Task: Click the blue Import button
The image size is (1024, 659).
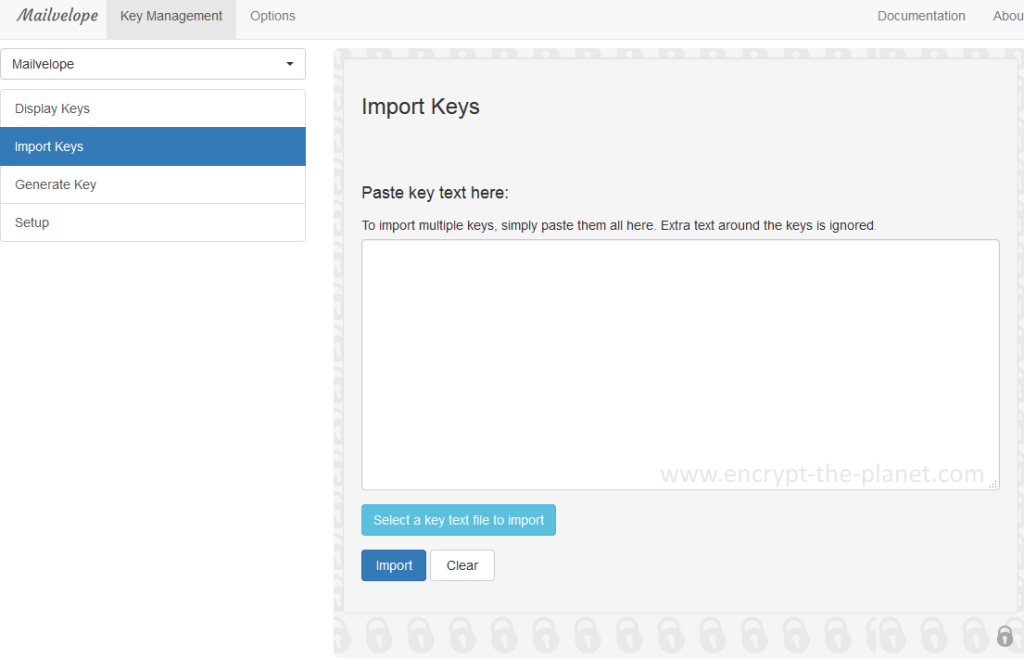Action: (x=394, y=566)
